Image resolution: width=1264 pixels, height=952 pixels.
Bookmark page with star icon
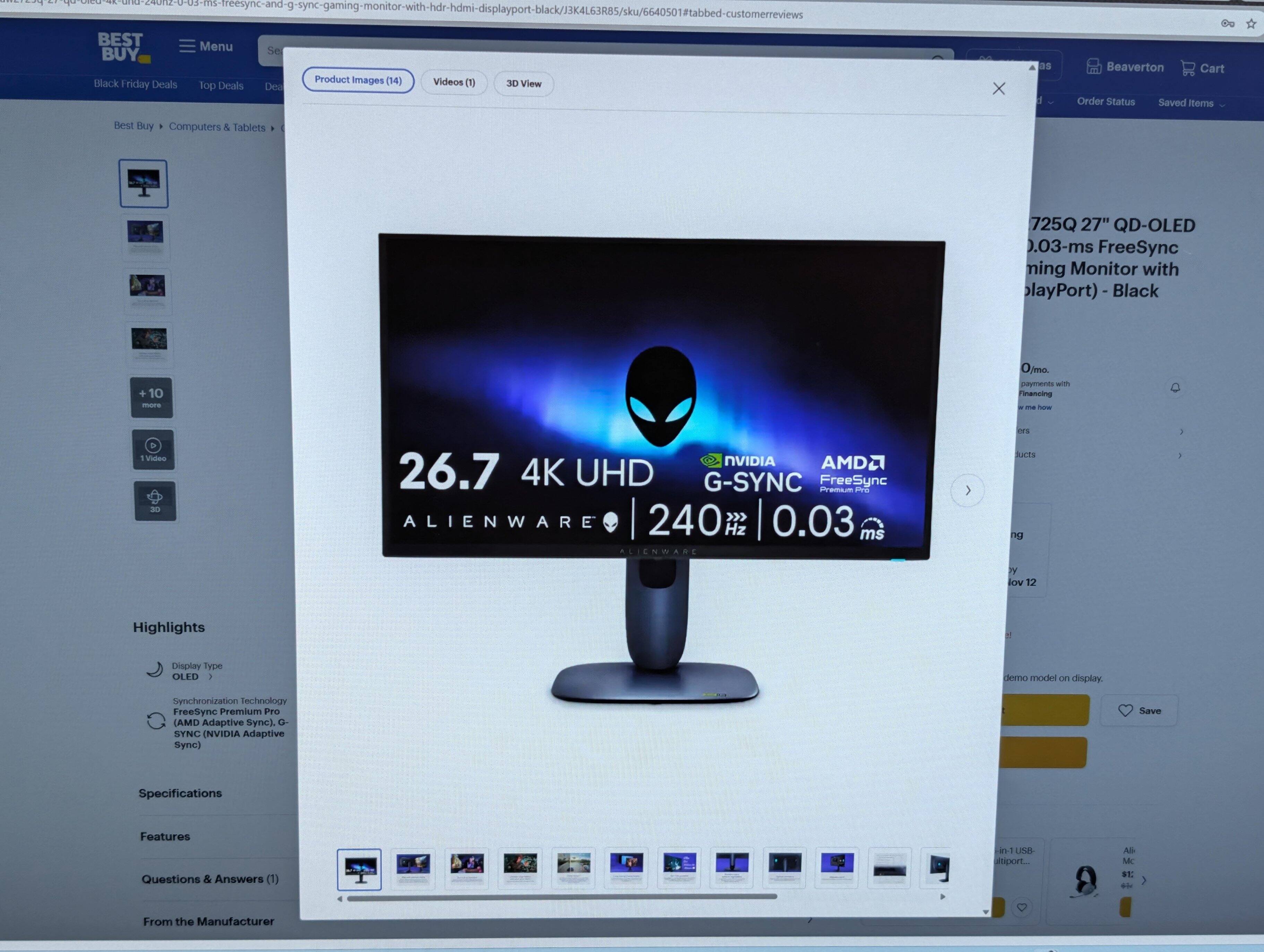tap(1251, 24)
